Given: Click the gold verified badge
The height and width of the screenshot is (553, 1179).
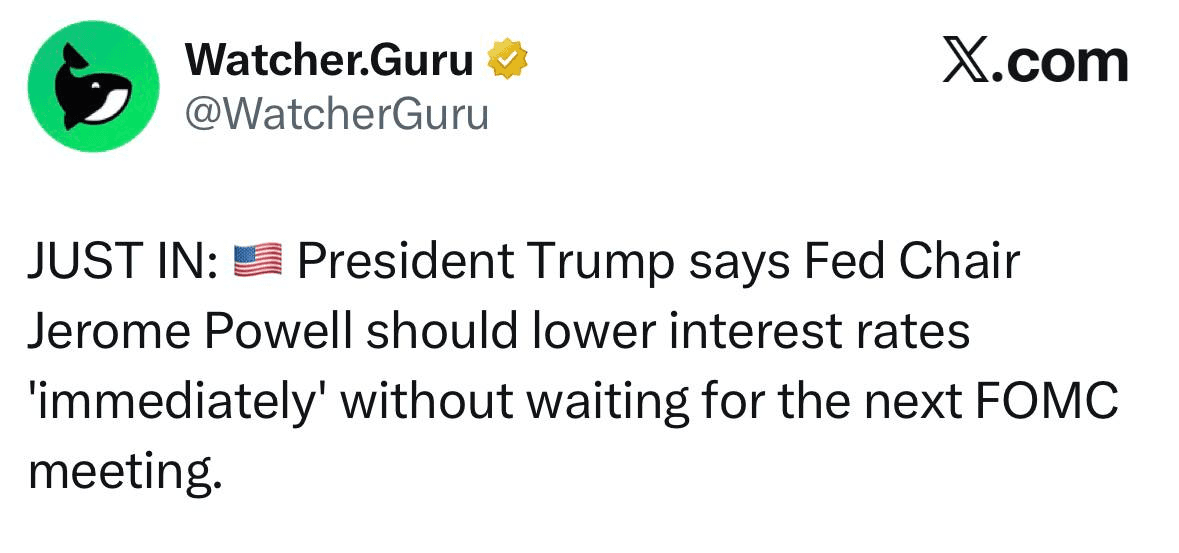Looking at the screenshot, I should [507, 62].
